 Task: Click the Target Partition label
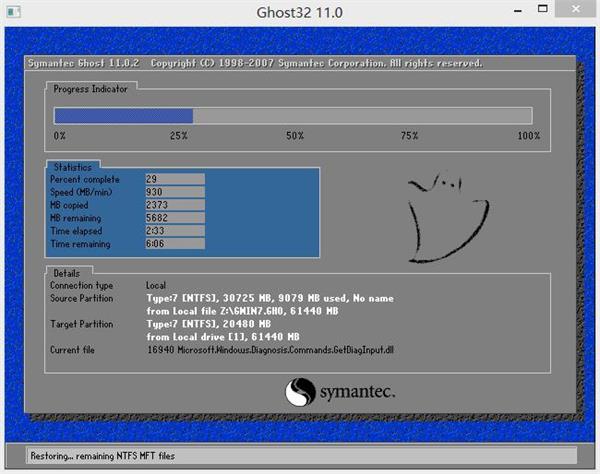[82, 324]
